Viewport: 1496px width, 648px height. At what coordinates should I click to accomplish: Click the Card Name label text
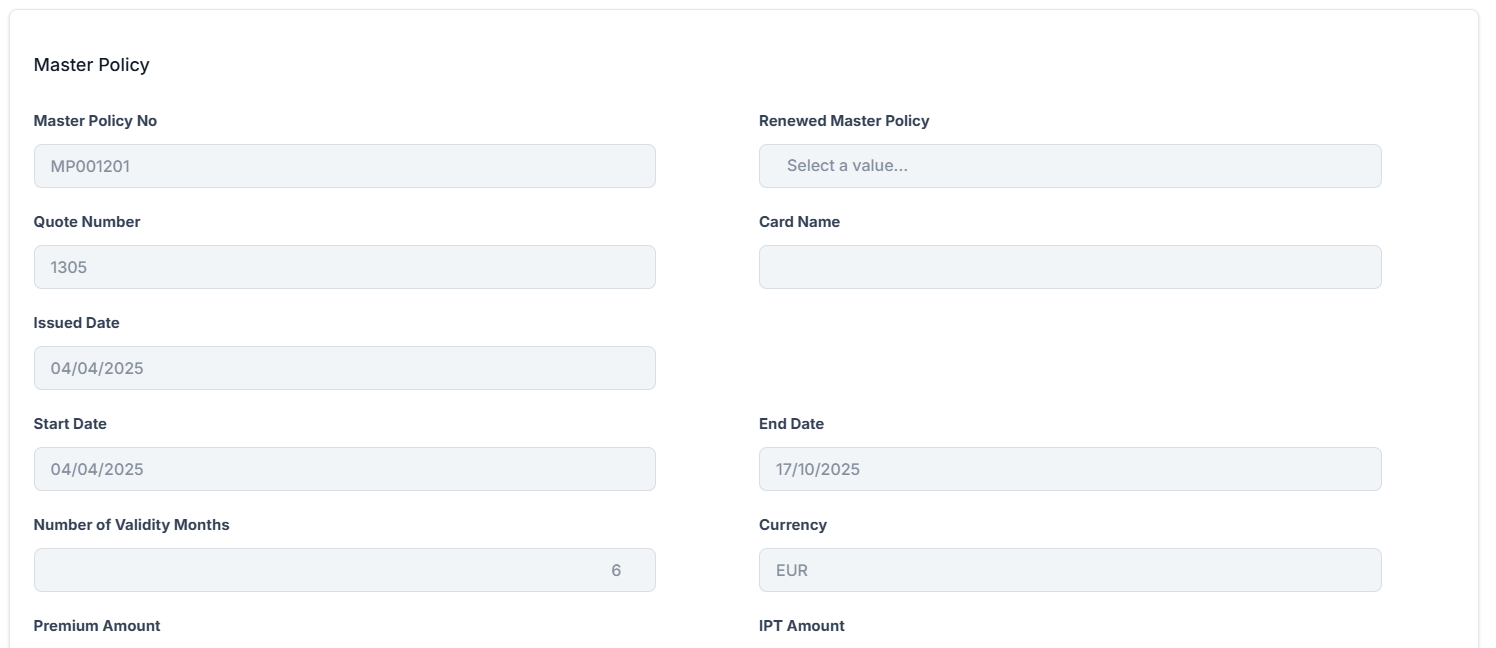pos(799,222)
